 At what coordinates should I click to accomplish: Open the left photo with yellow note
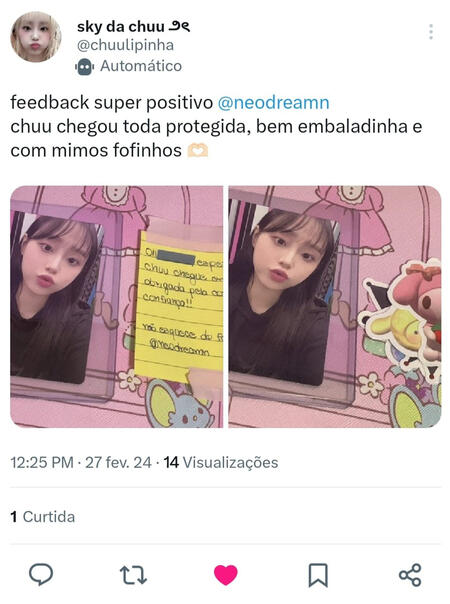117,307
